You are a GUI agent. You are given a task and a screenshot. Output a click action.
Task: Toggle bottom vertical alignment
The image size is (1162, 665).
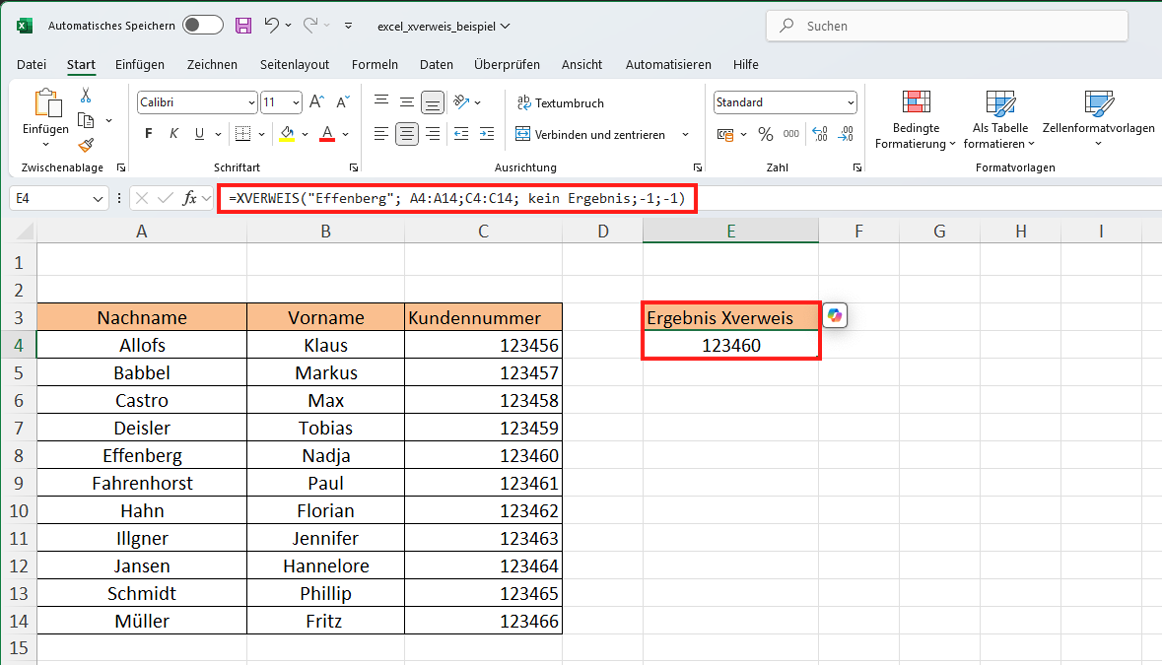coord(432,102)
